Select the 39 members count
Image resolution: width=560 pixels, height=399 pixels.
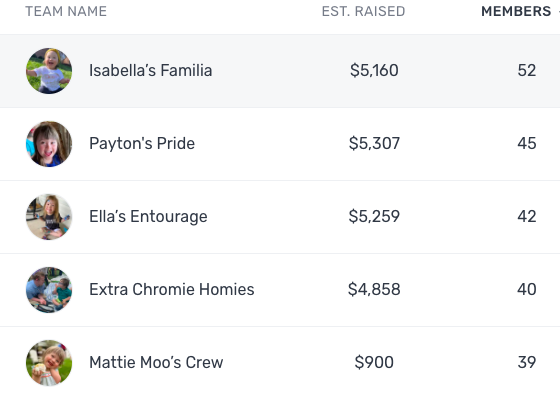(527, 362)
